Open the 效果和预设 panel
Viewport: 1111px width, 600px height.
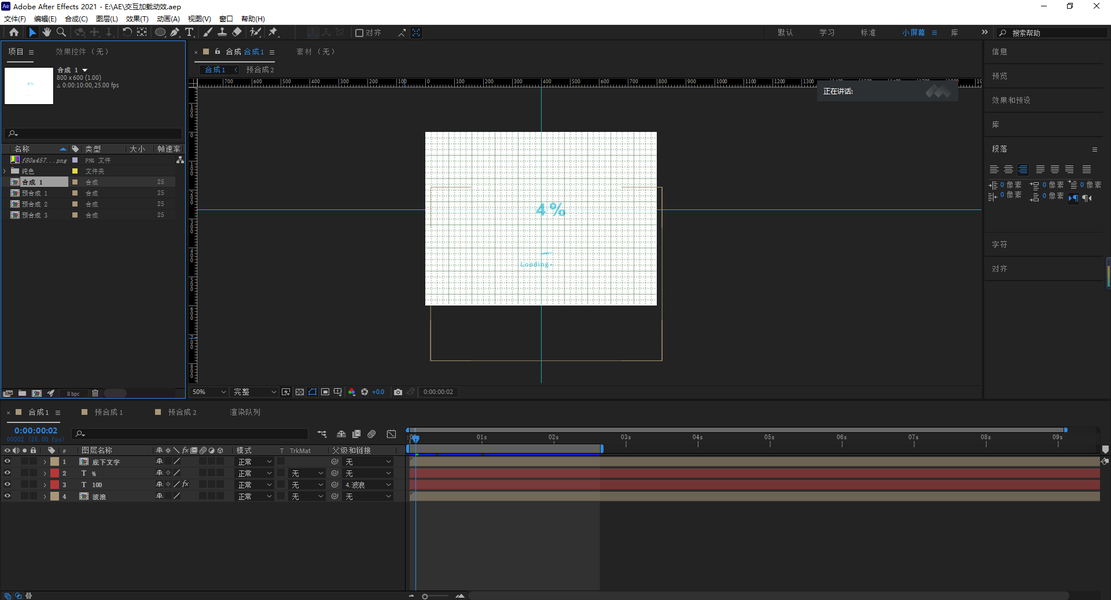point(1011,101)
